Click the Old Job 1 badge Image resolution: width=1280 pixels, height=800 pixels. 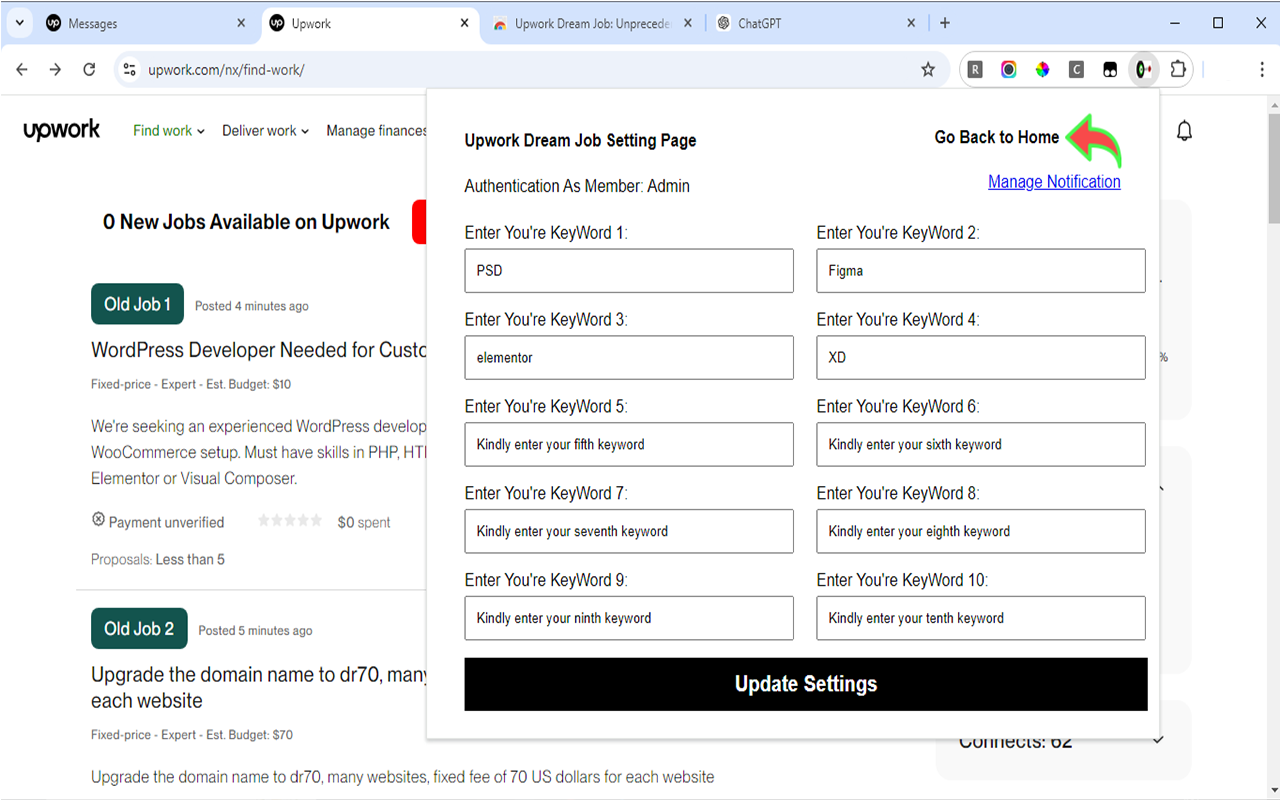coord(137,304)
